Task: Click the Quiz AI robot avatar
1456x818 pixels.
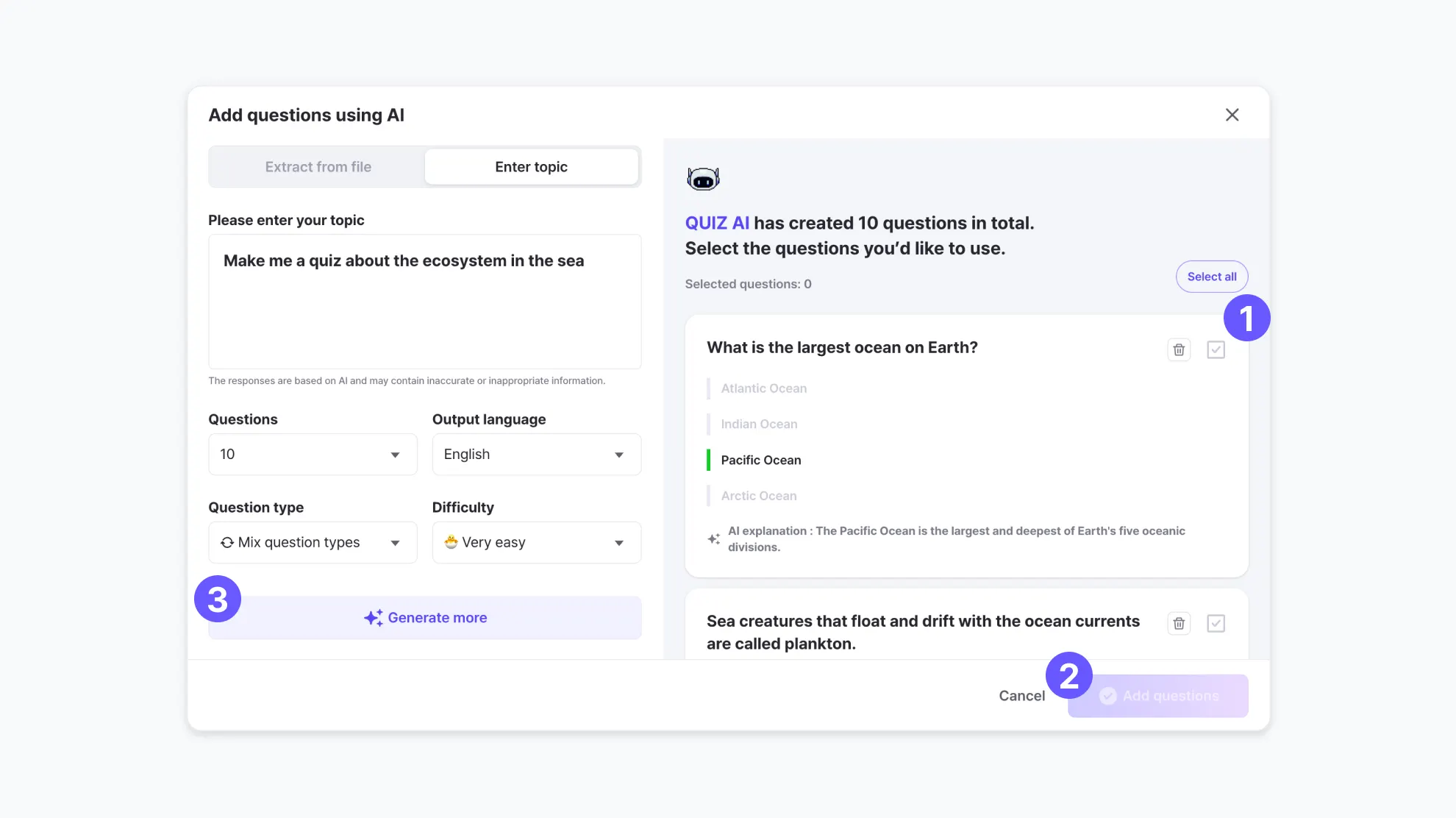Action: click(x=703, y=179)
